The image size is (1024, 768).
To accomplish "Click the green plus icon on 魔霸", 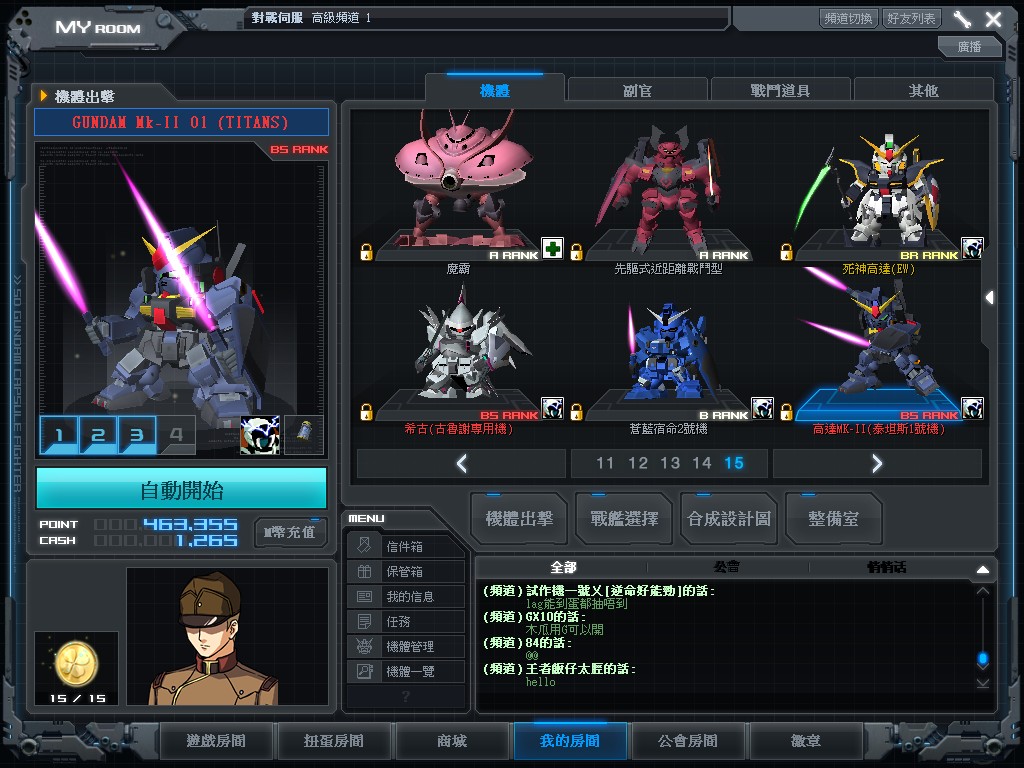I will click(552, 249).
